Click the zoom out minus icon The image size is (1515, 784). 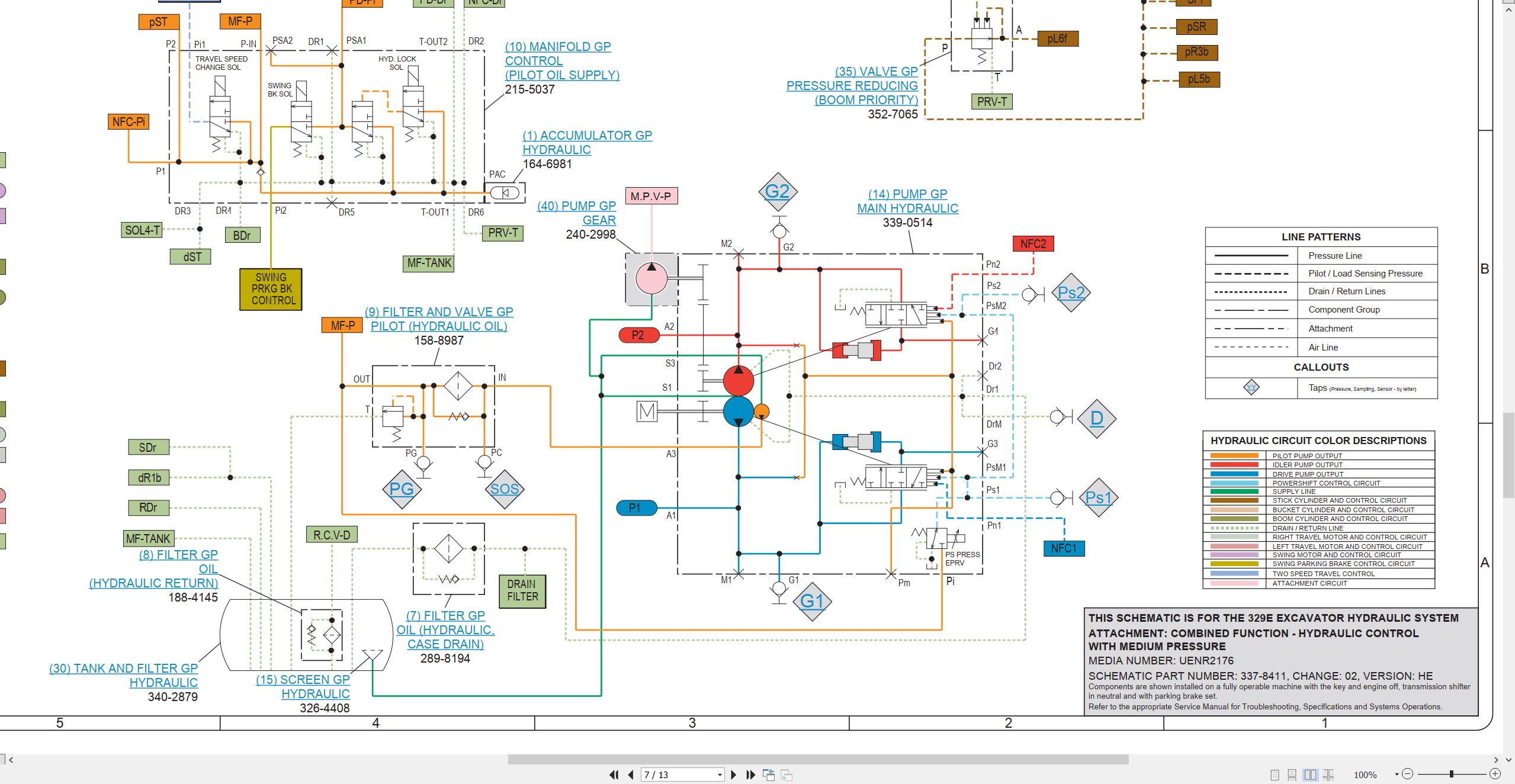pyautogui.click(x=1408, y=774)
